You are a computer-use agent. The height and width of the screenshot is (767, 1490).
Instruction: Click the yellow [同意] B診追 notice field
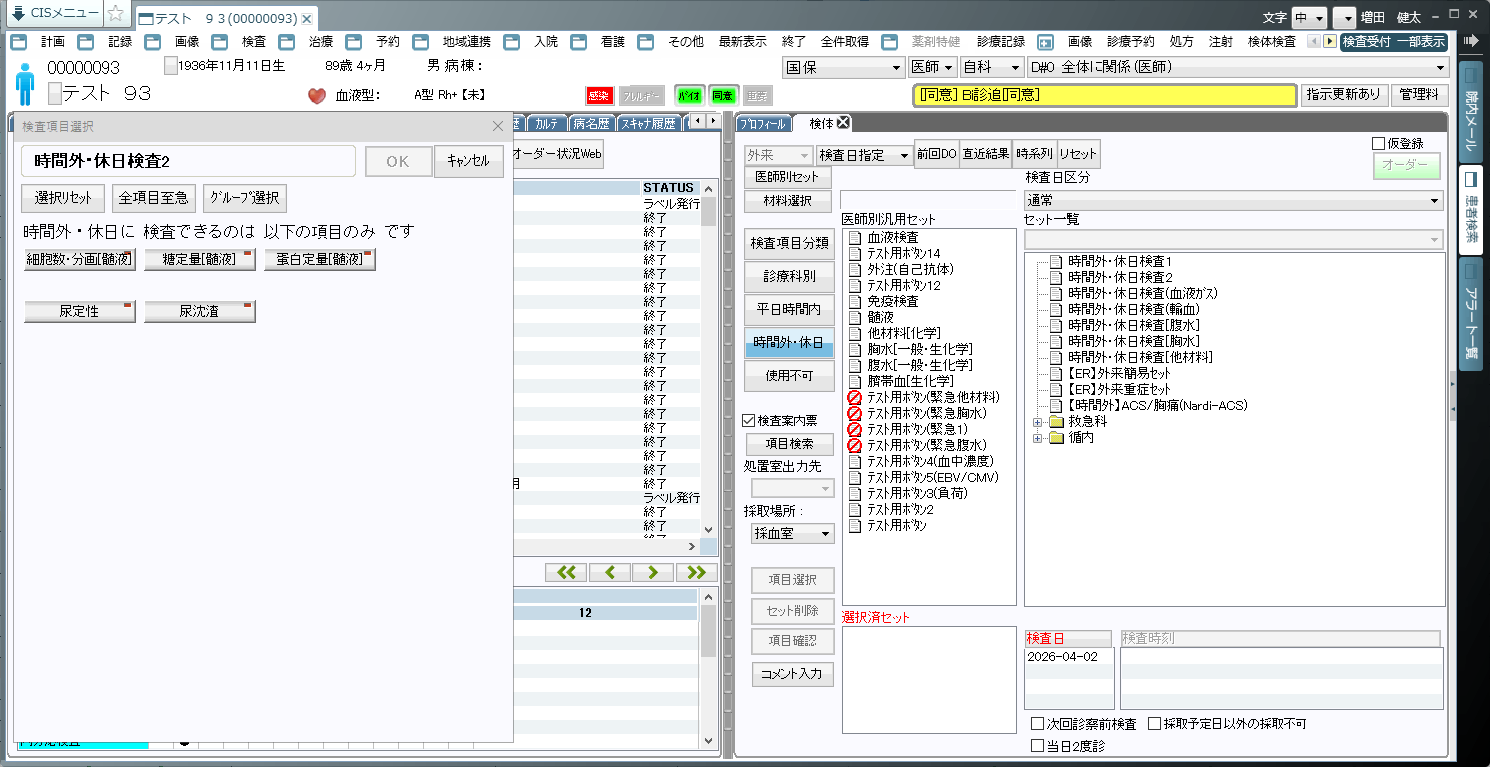[1104, 95]
